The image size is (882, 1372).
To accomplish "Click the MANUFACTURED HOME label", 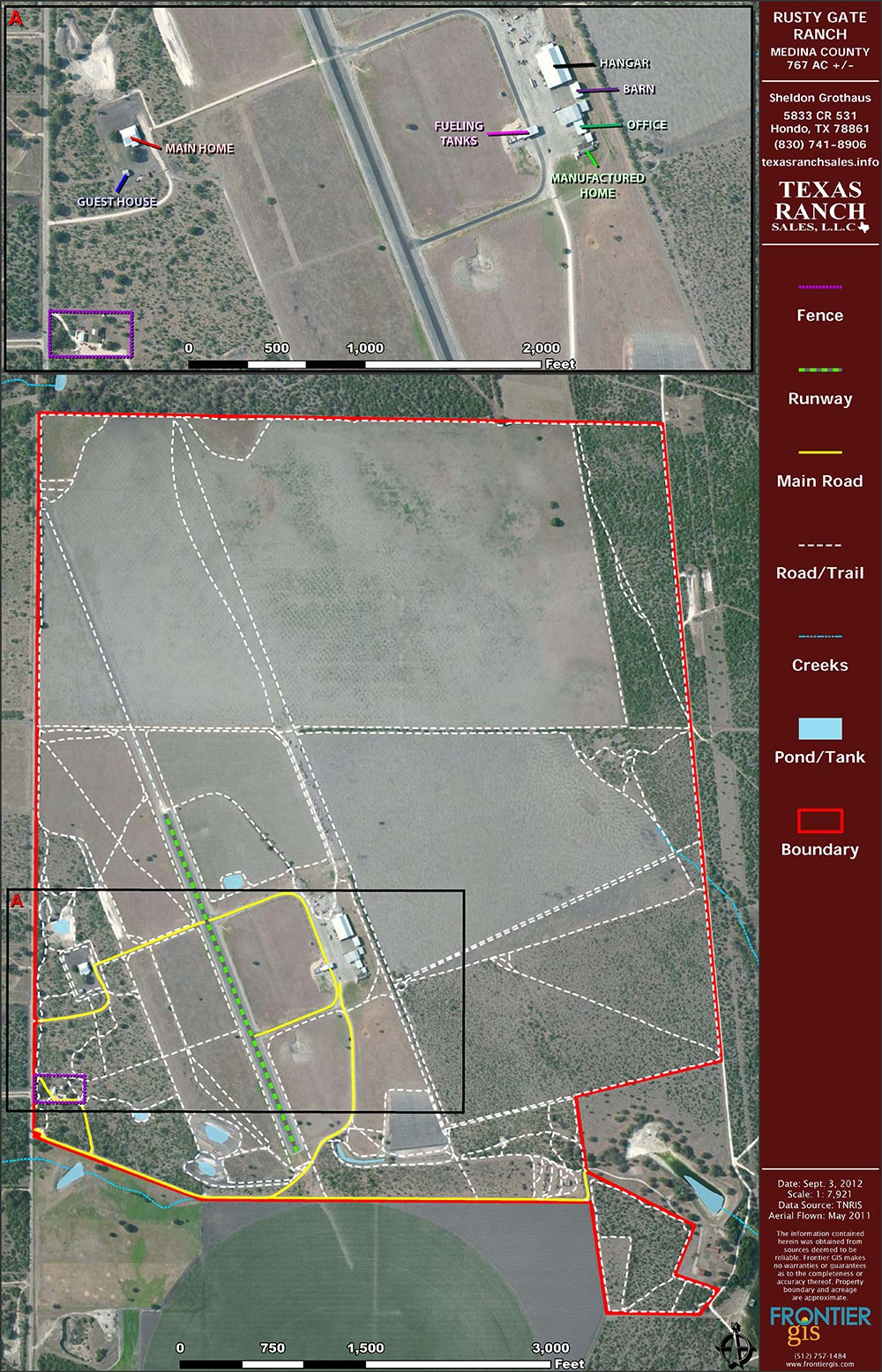I will (x=598, y=185).
